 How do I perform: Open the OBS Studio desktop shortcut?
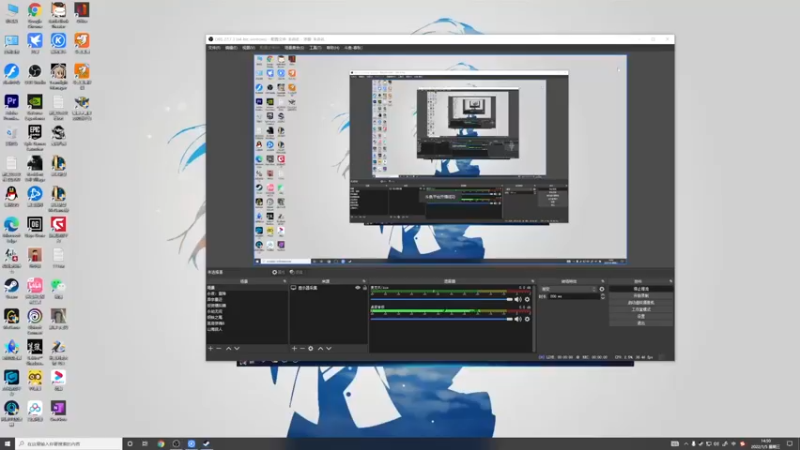coord(35,74)
